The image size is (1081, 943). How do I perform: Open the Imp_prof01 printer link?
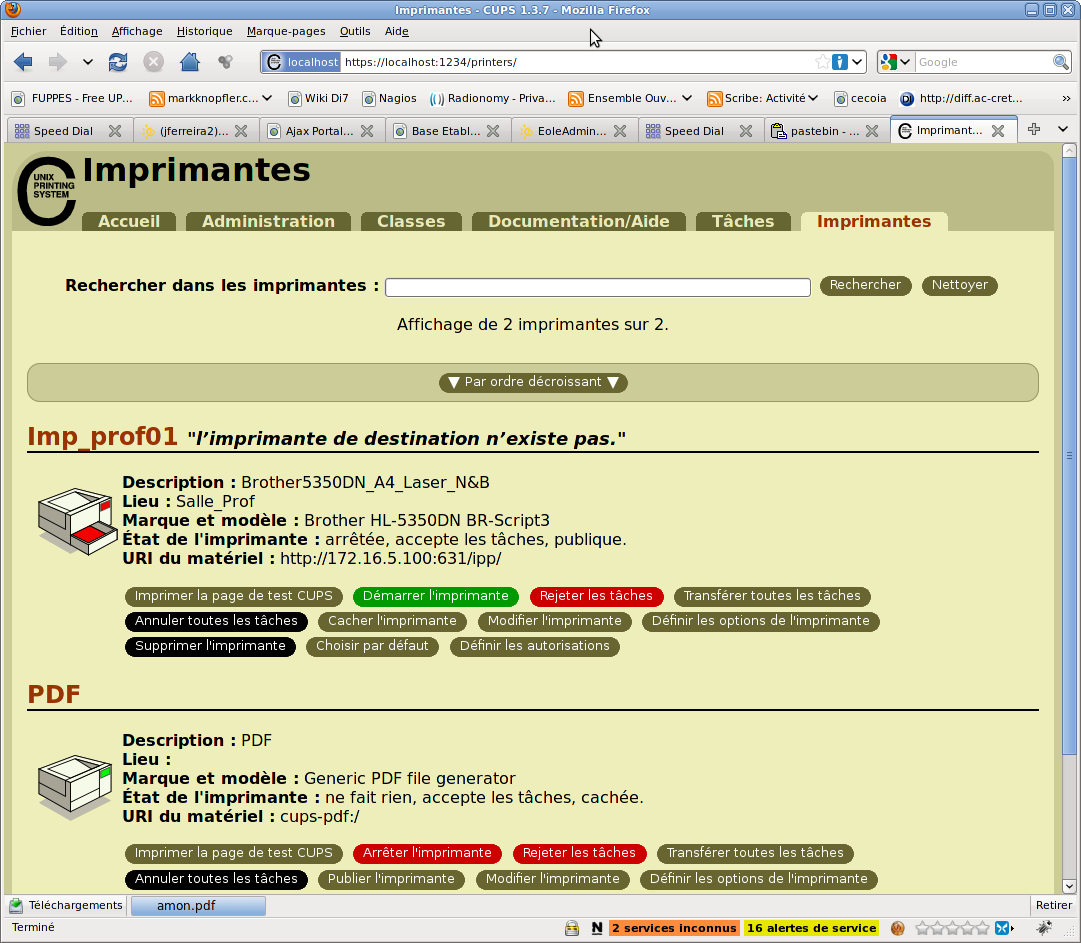click(102, 437)
